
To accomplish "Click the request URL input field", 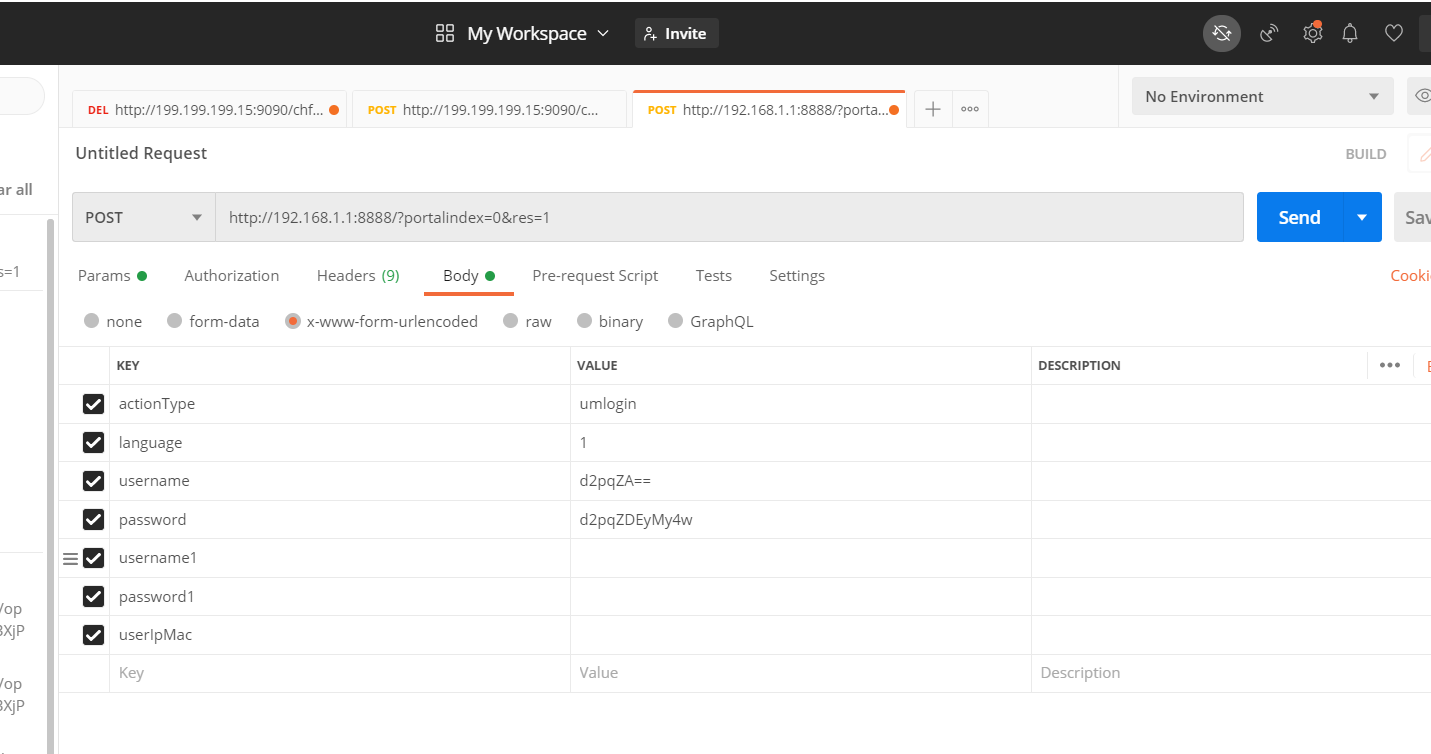I will 729,217.
